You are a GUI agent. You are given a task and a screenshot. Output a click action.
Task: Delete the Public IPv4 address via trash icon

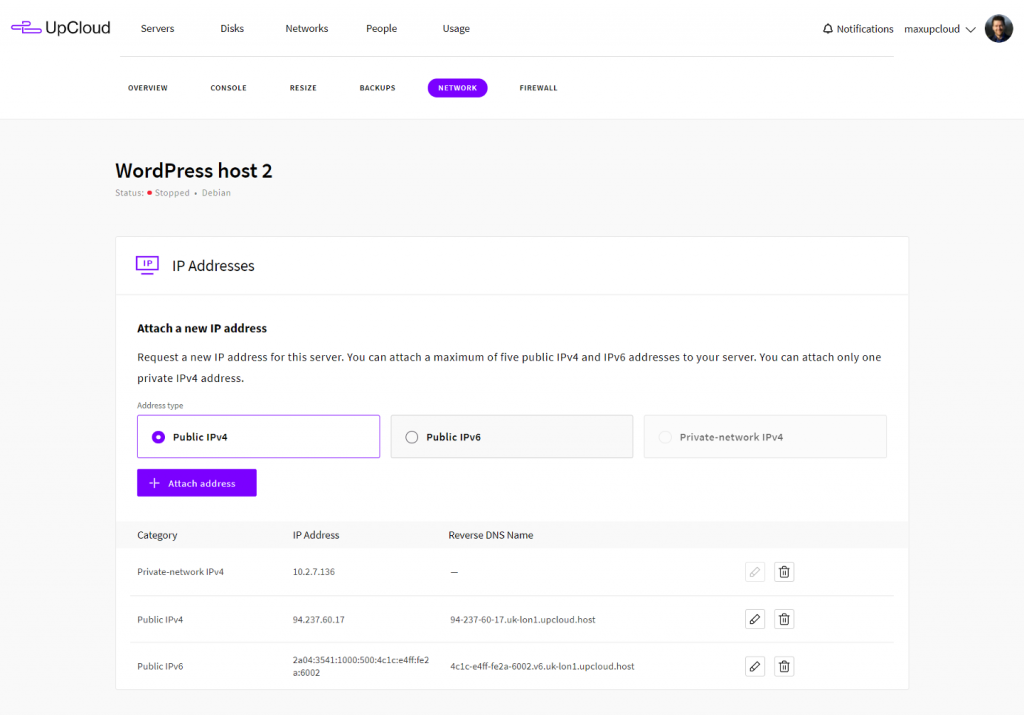[x=784, y=618]
